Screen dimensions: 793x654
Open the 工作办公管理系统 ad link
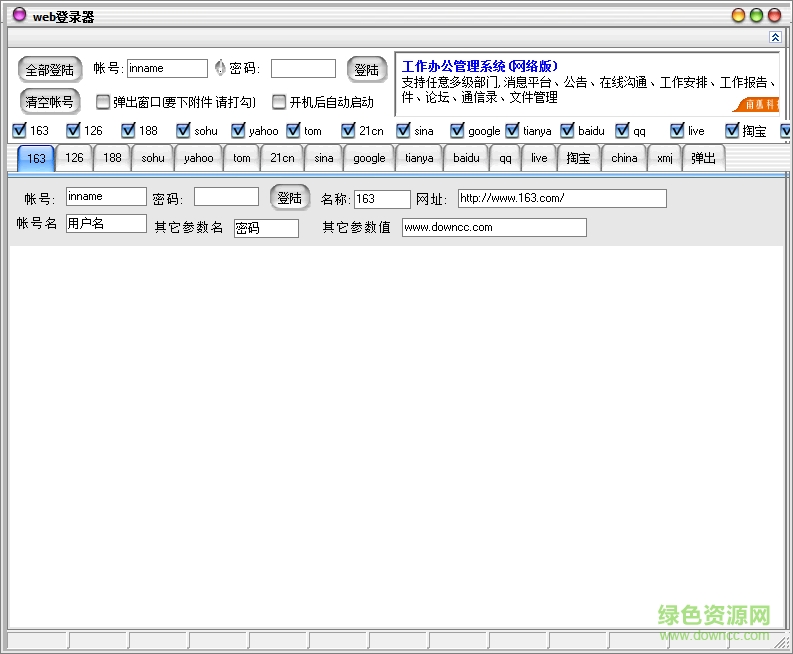[x=480, y=66]
